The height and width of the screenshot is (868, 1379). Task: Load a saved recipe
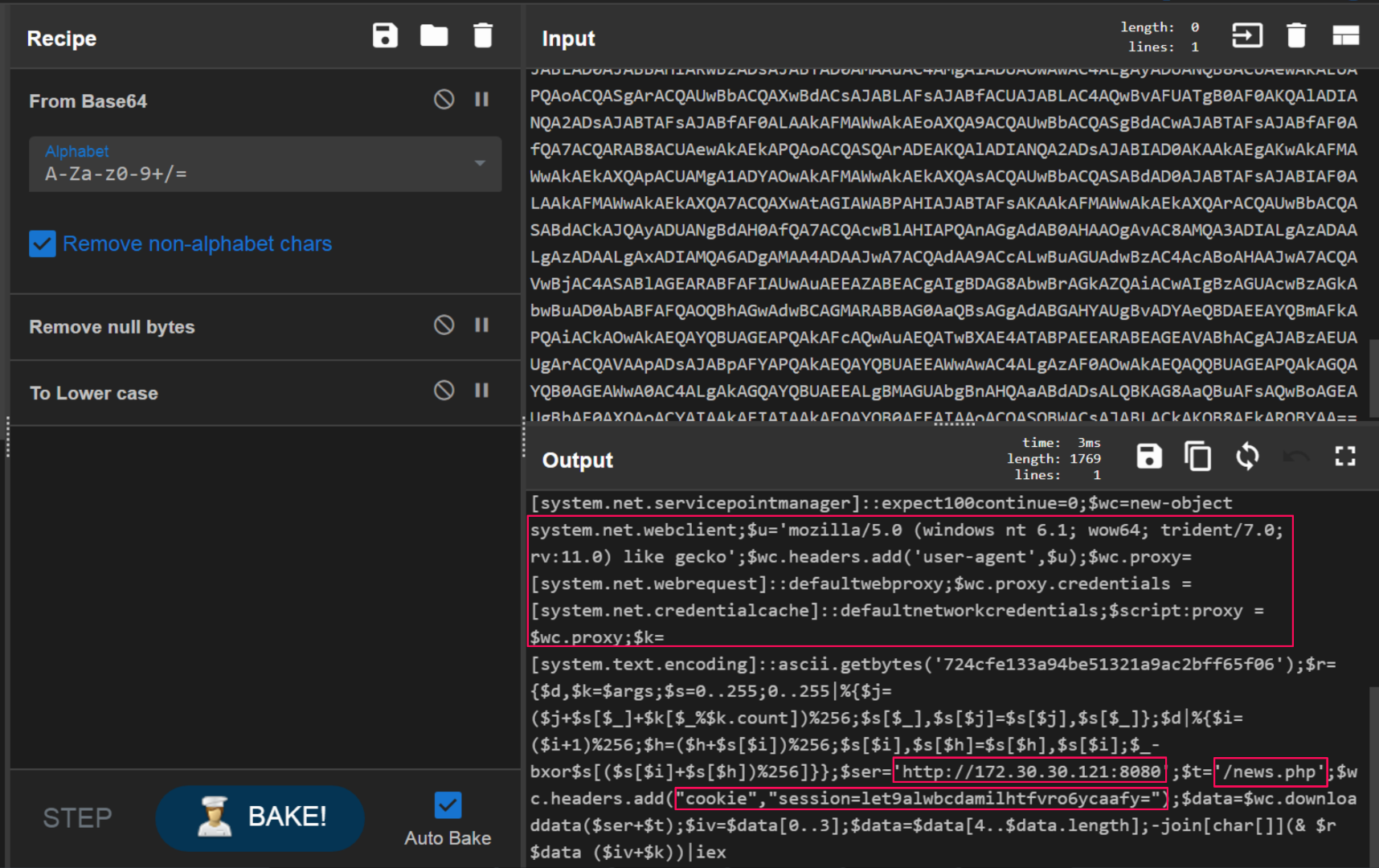click(434, 35)
